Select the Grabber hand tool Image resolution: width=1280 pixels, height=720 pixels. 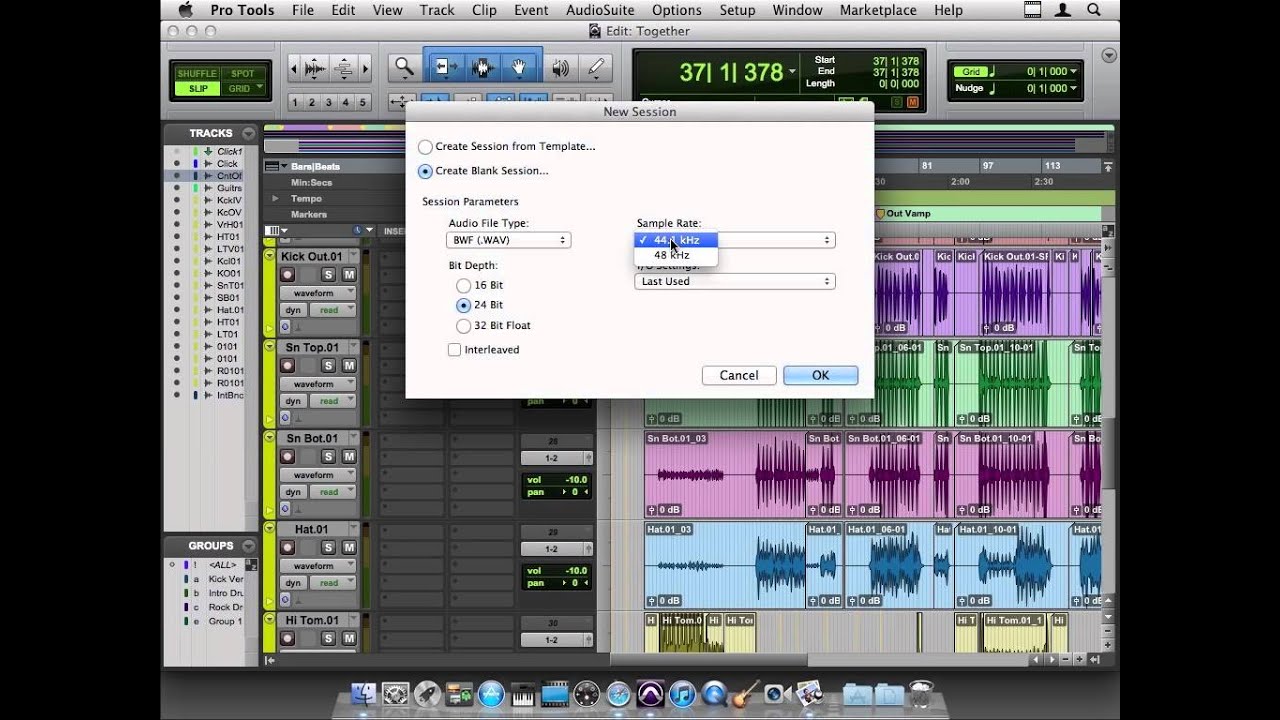[520, 68]
